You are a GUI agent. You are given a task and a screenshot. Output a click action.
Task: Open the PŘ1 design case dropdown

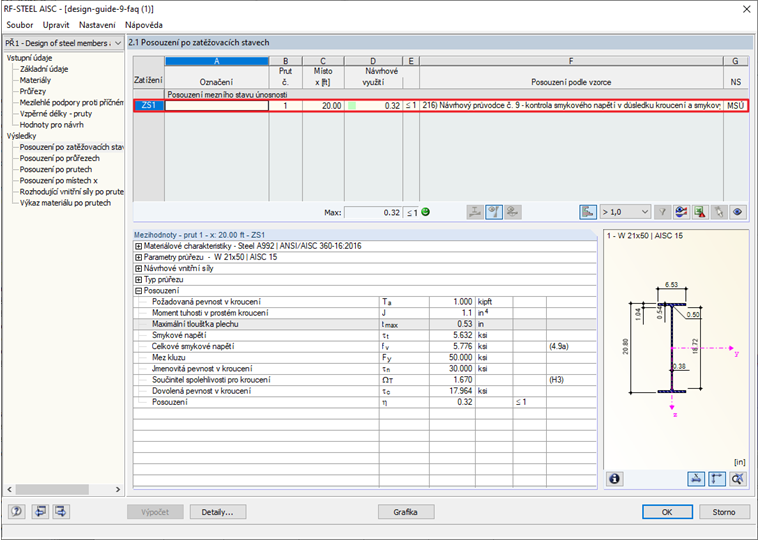[63, 43]
